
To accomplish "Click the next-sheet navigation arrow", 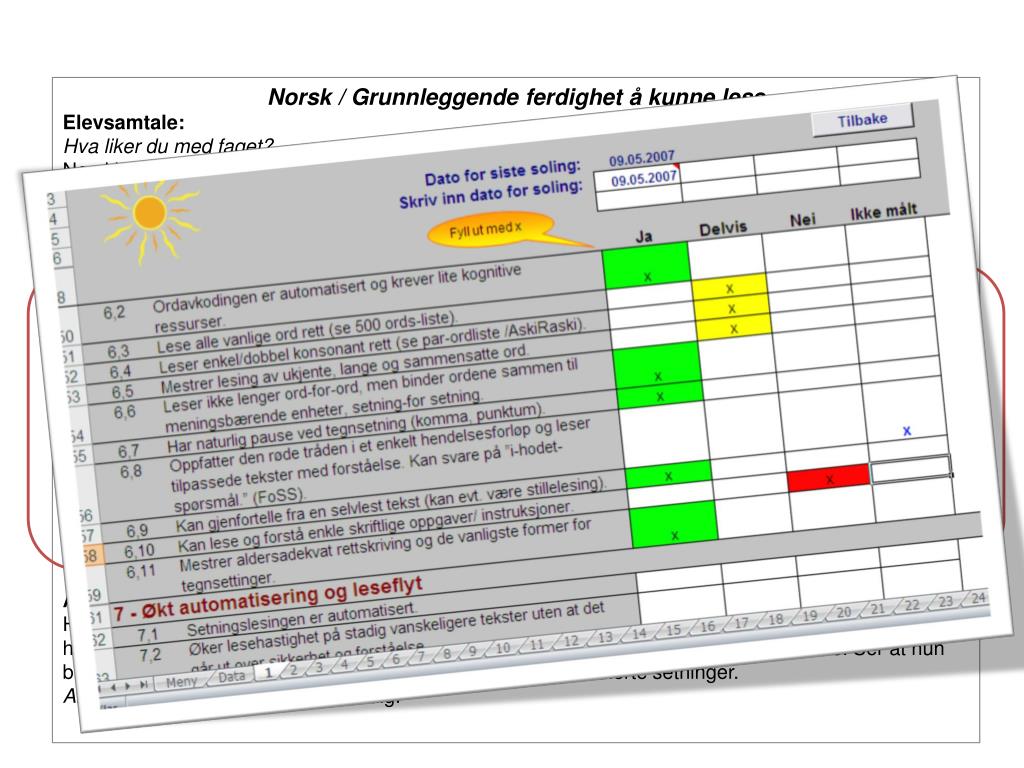I will point(127,686).
